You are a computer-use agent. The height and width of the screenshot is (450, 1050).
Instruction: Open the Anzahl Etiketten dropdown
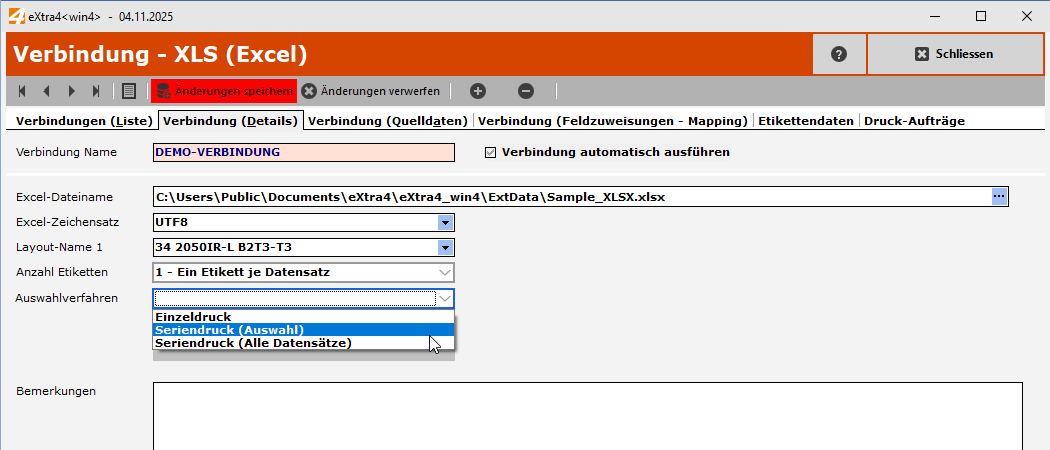[304, 273]
